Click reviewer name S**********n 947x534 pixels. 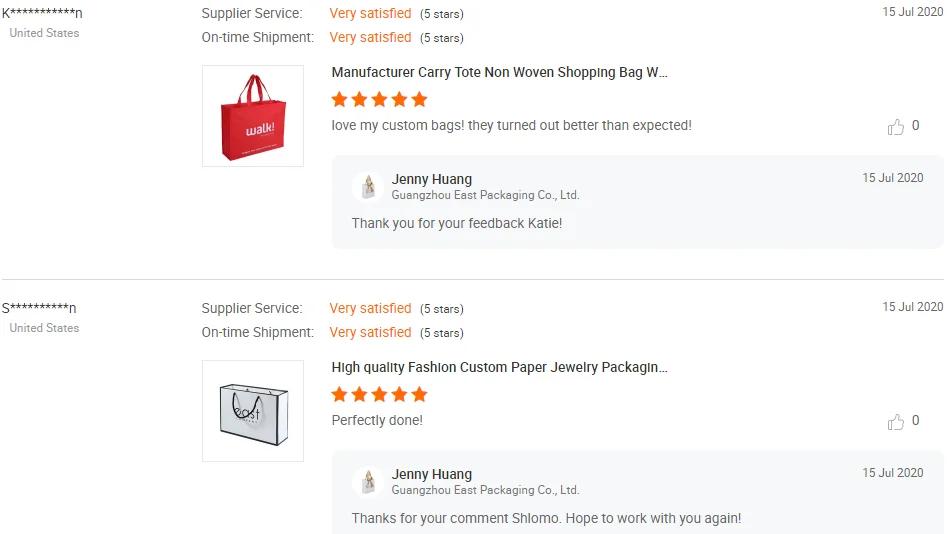point(39,308)
